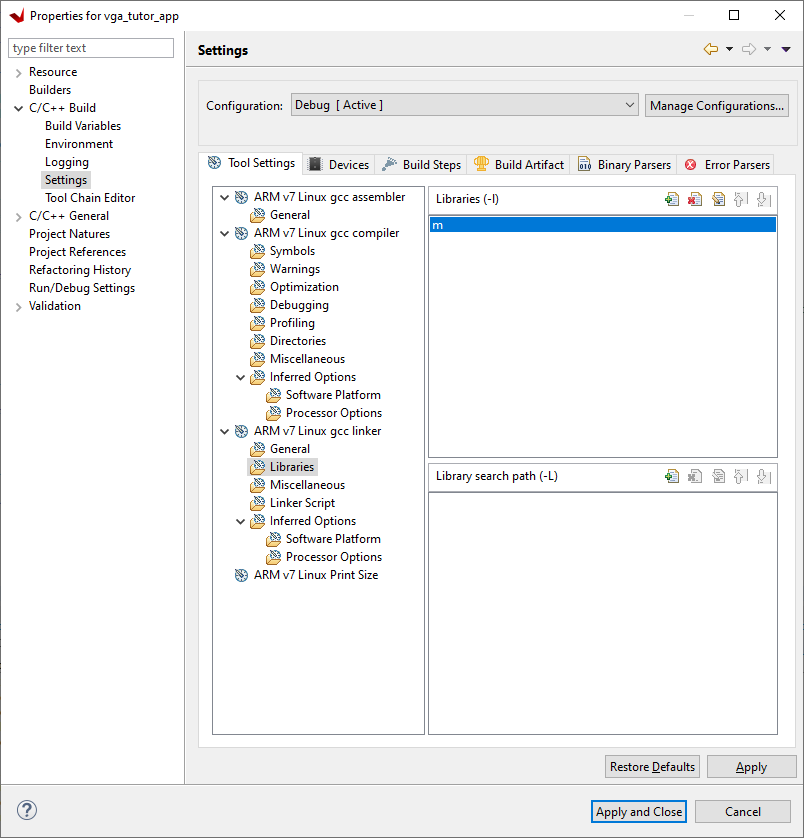Click the Profiling folder icon
Viewport: 804px width, 838px height.
258,323
